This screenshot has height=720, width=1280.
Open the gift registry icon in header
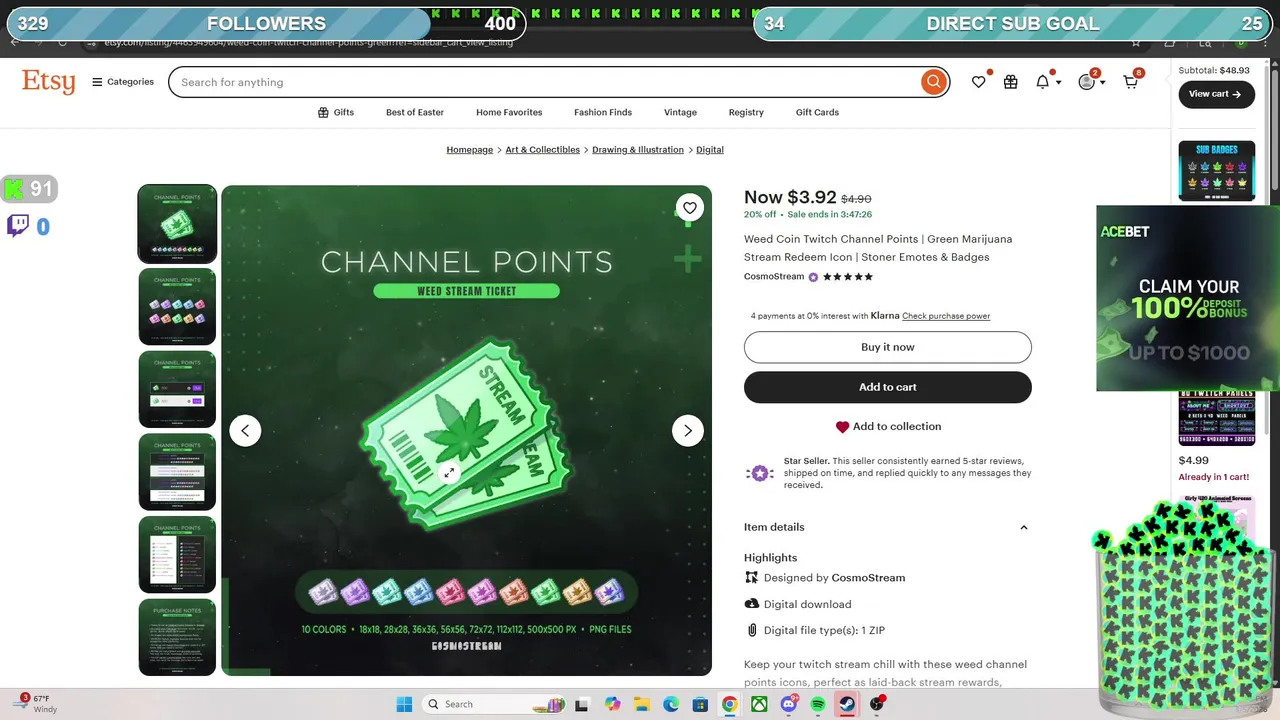[x=1011, y=82]
